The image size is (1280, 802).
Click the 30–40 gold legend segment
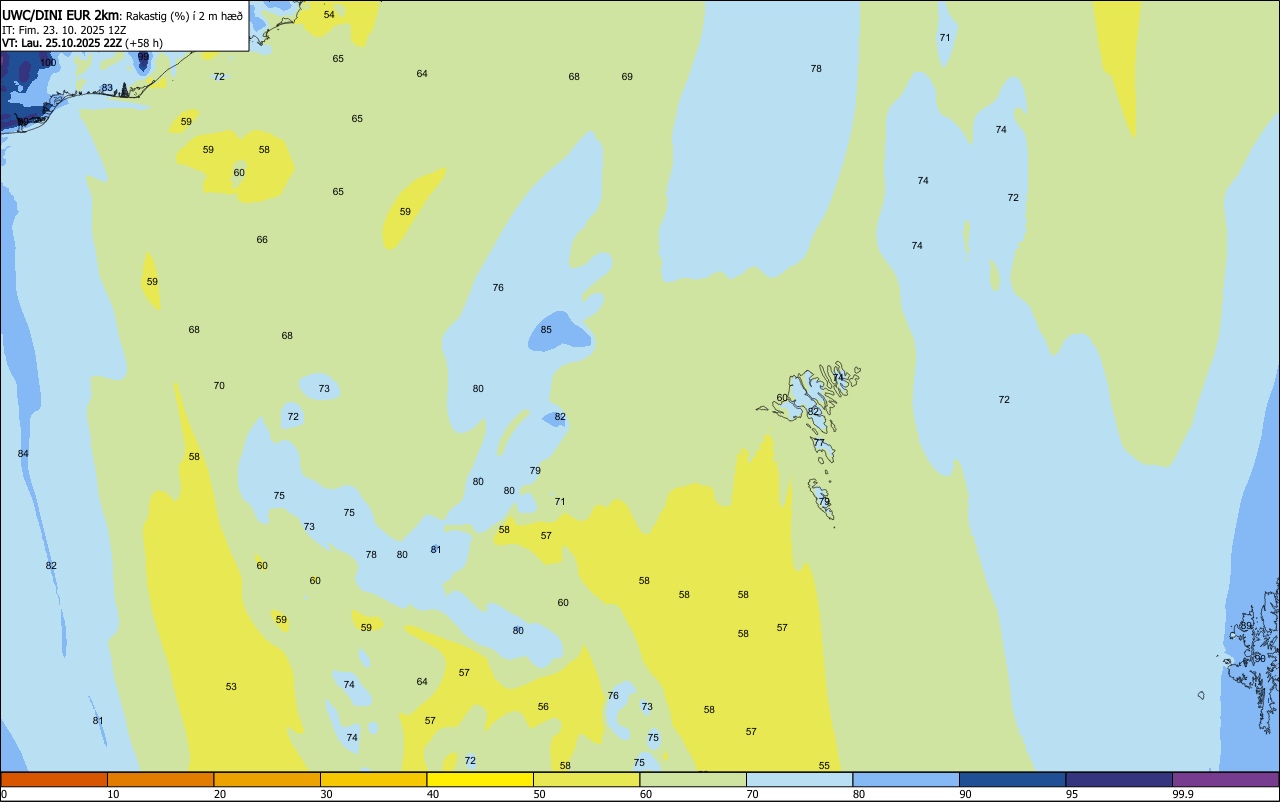click(373, 779)
